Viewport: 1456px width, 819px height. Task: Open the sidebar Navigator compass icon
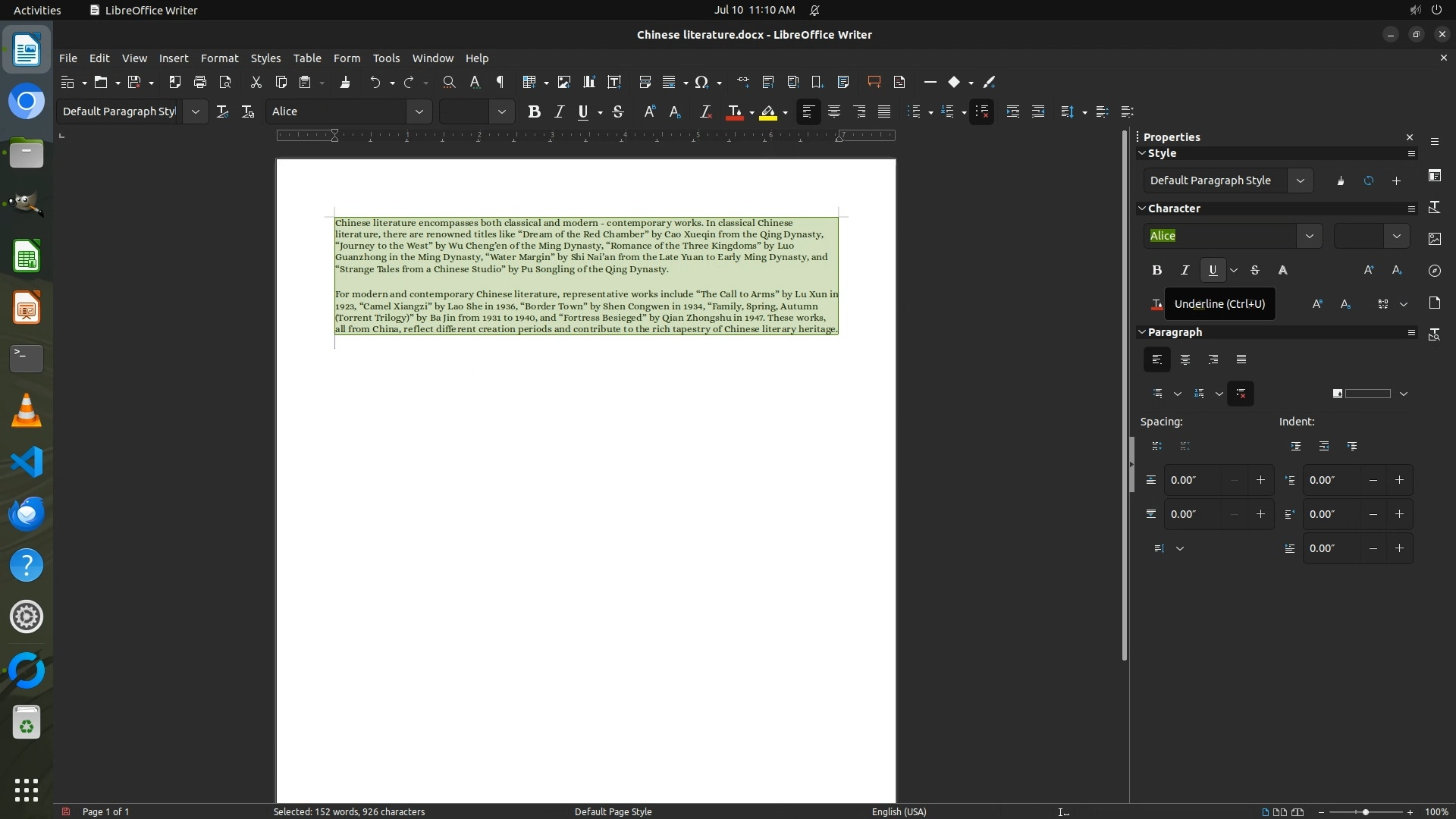tap(1434, 271)
